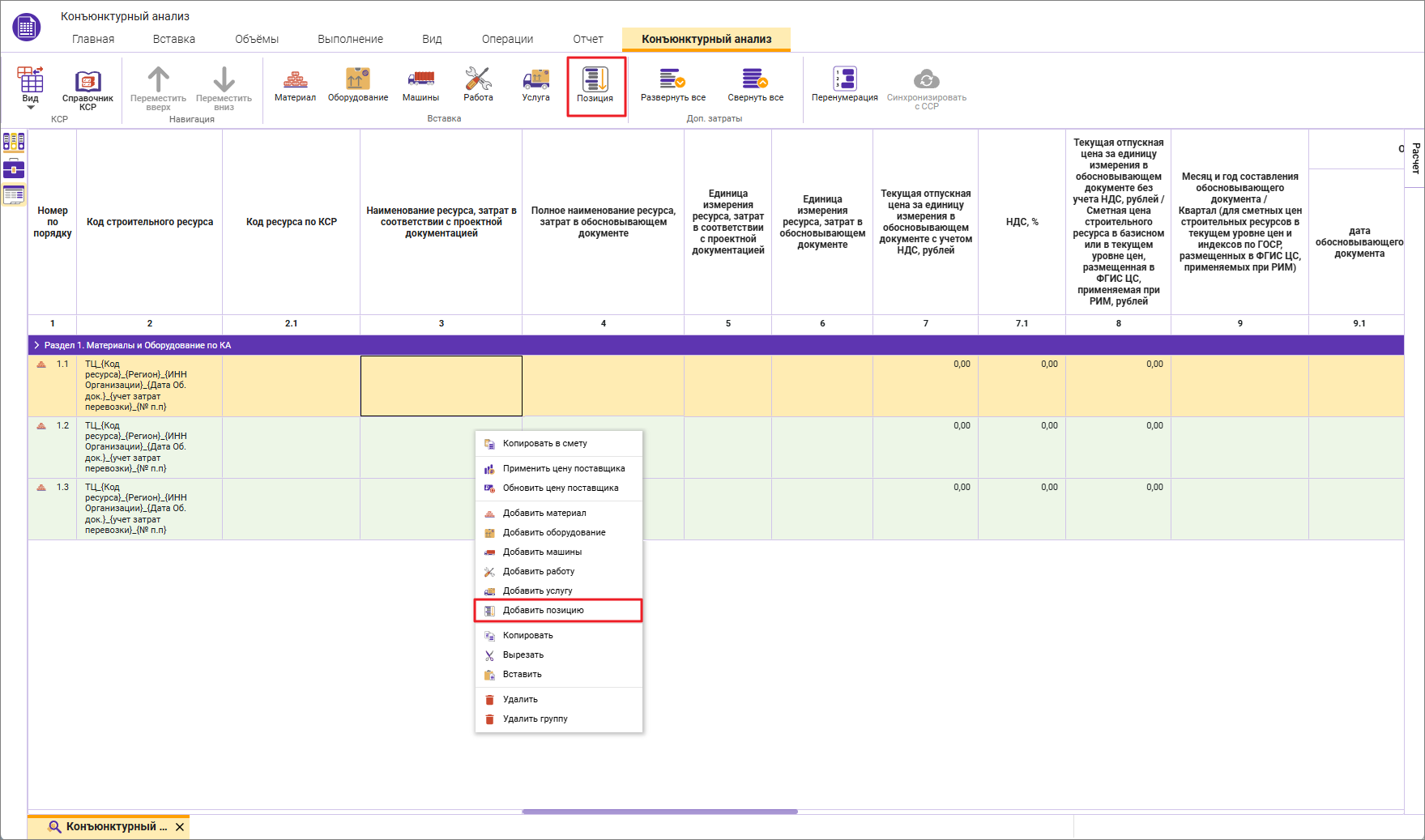This screenshot has height=840, width=1425.
Task: Switch to the Главная ribbon tab
Action: click(93, 39)
